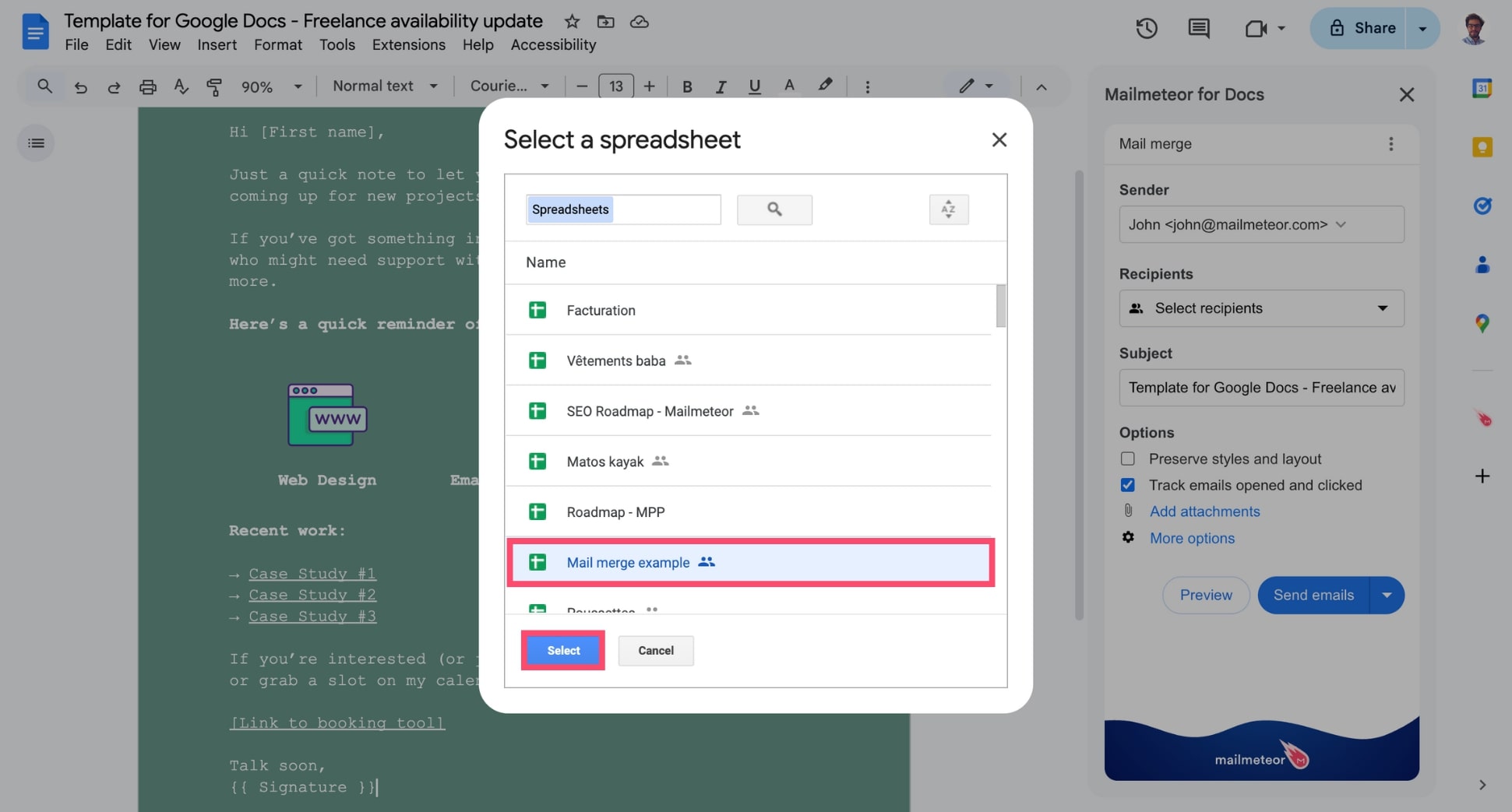Open zoom level dropdown
1512x812 pixels.
(x=271, y=86)
